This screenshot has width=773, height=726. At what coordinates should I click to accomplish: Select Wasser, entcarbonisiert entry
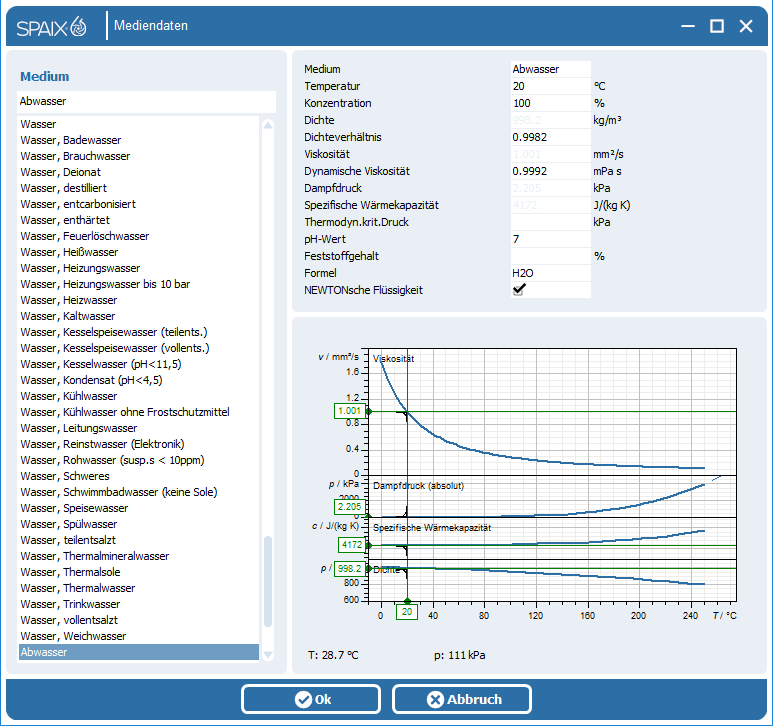click(139, 204)
